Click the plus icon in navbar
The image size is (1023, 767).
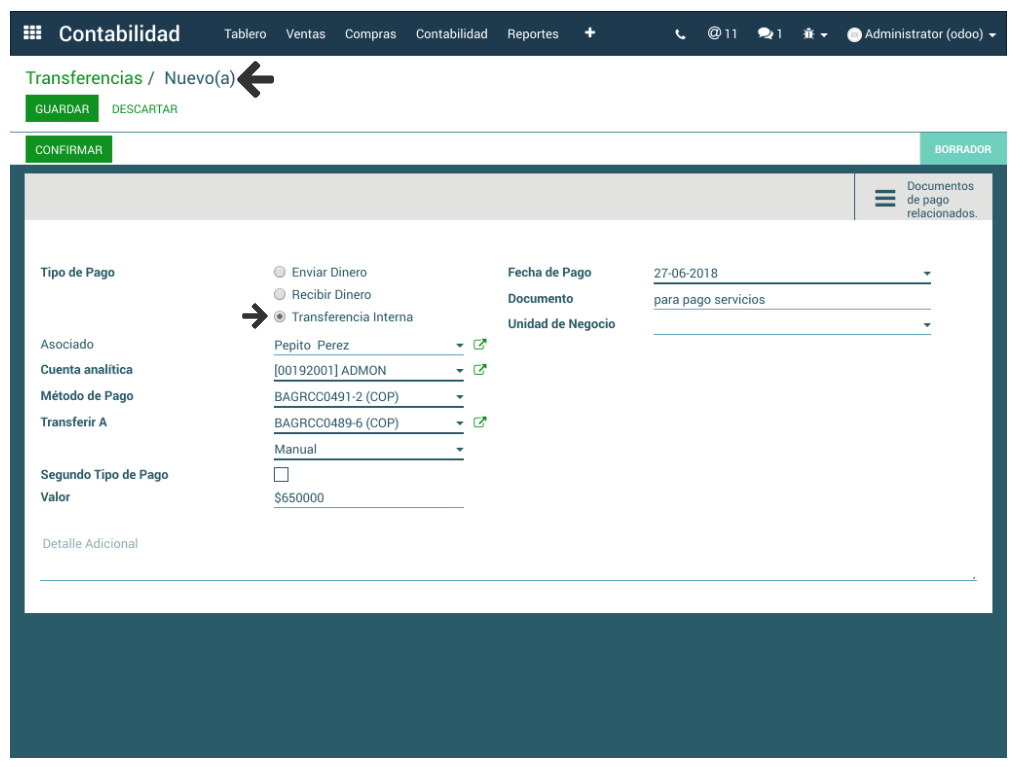click(x=590, y=33)
